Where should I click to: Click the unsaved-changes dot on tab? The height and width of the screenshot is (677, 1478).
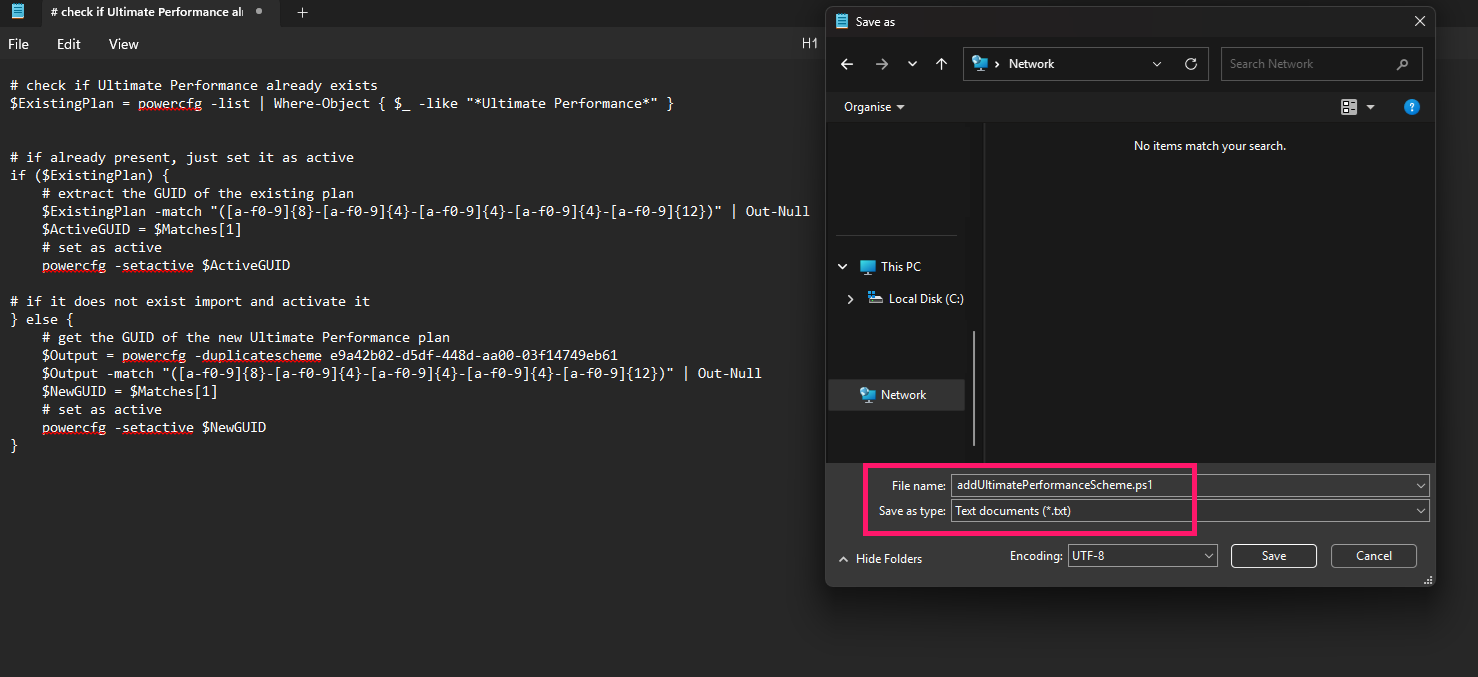click(259, 12)
